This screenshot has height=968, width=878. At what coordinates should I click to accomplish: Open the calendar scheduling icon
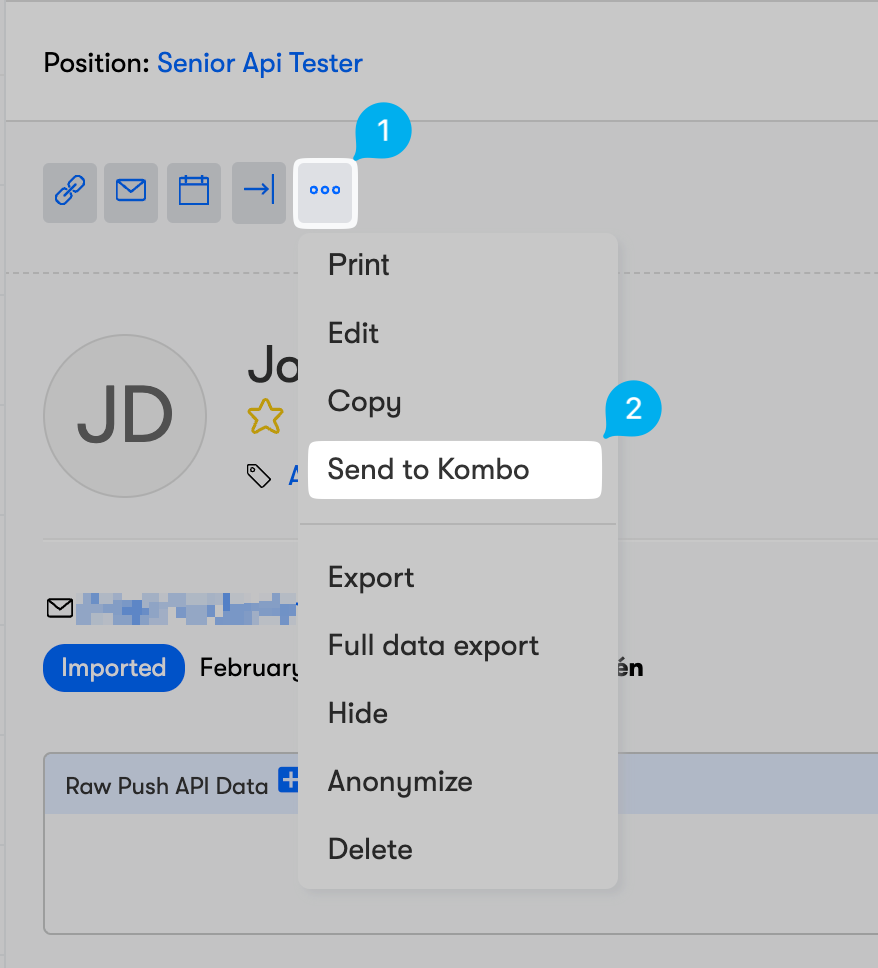point(194,190)
